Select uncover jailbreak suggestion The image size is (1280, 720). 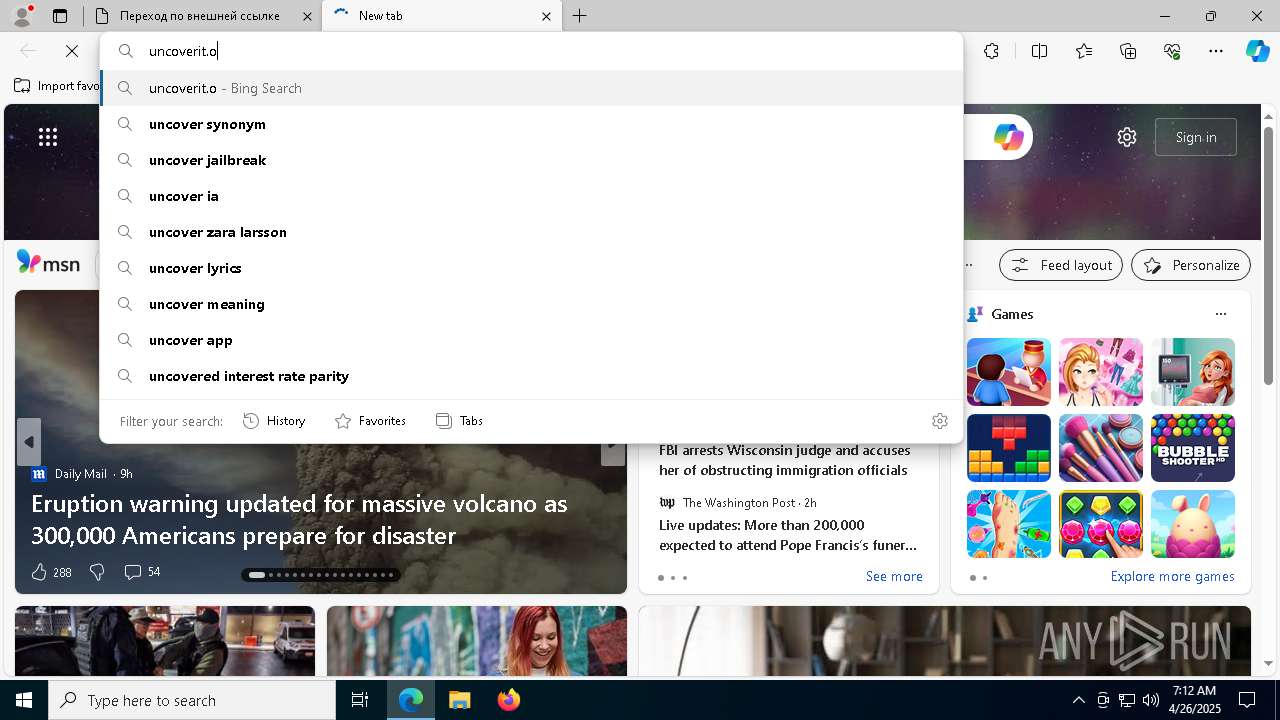click(531, 160)
